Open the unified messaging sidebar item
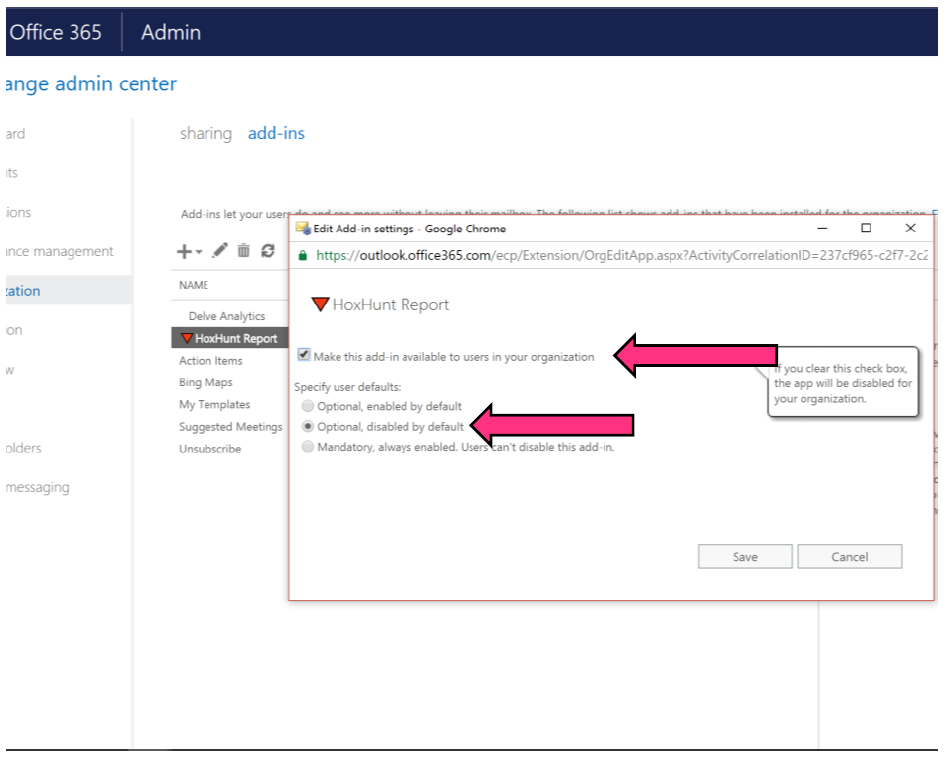Viewport: 947px width, 758px height. coord(37,487)
